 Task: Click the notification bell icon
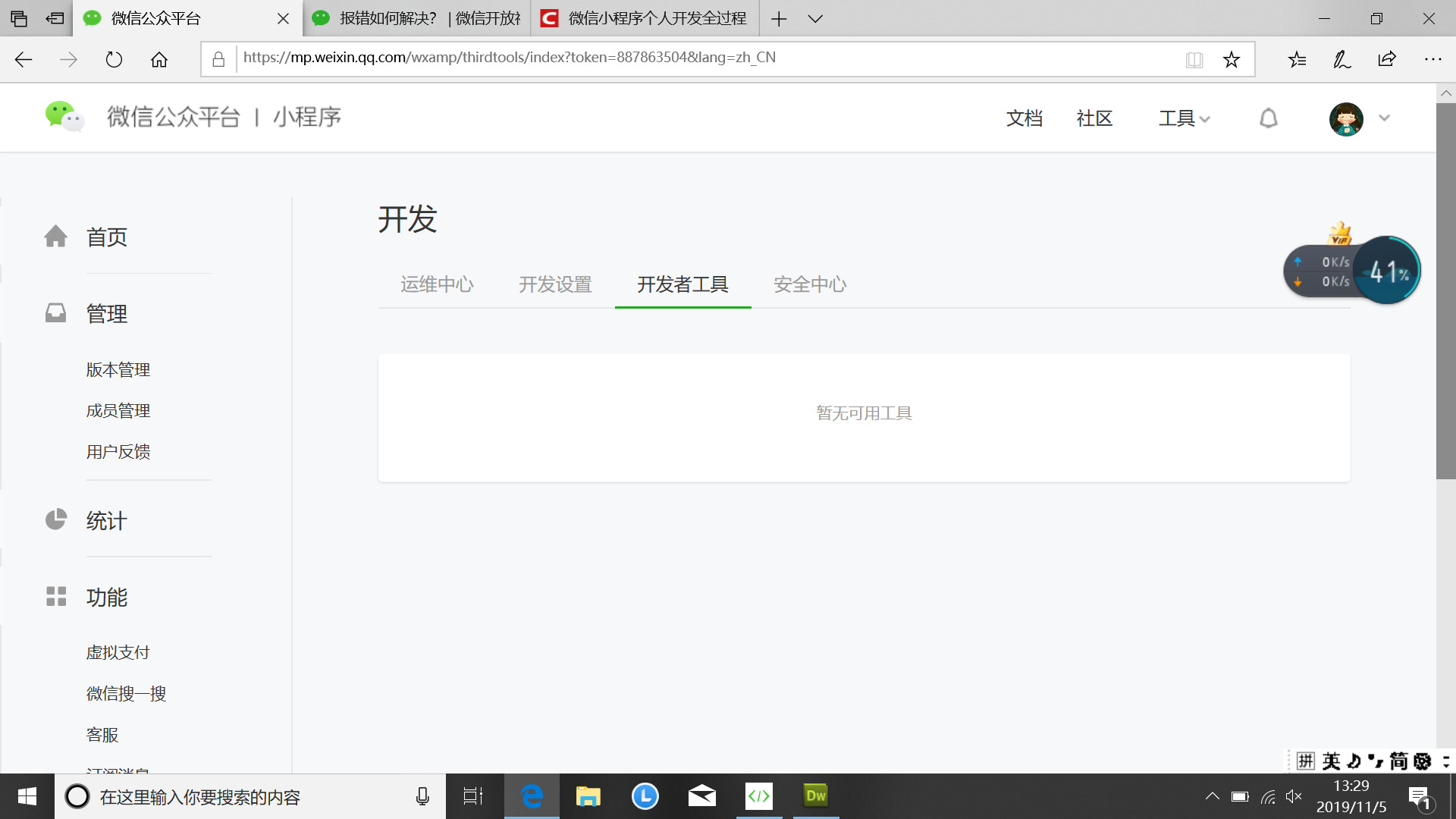[1269, 118]
